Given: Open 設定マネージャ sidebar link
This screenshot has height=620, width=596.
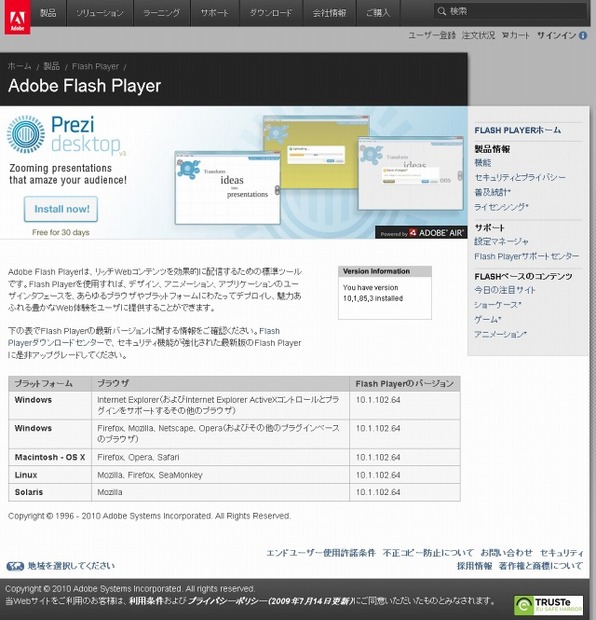Looking at the screenshot, I should [x=501, y=241].
